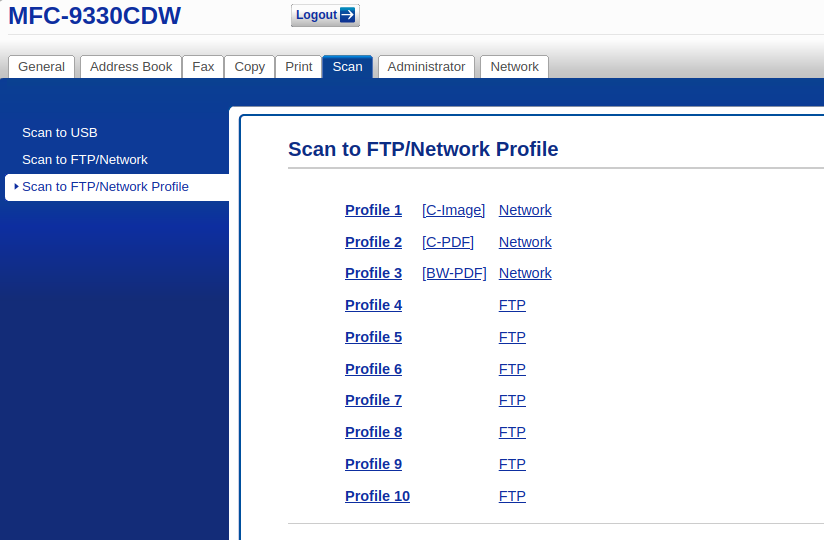Open the Fax tab
The width and height of the screenshot is (824, 540).
pos(203,67)
